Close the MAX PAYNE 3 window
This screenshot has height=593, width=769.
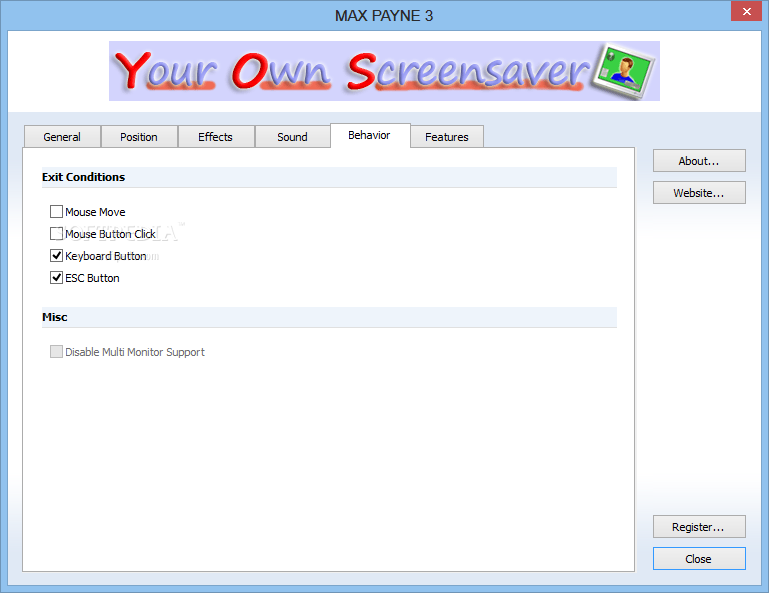[746, 11]
